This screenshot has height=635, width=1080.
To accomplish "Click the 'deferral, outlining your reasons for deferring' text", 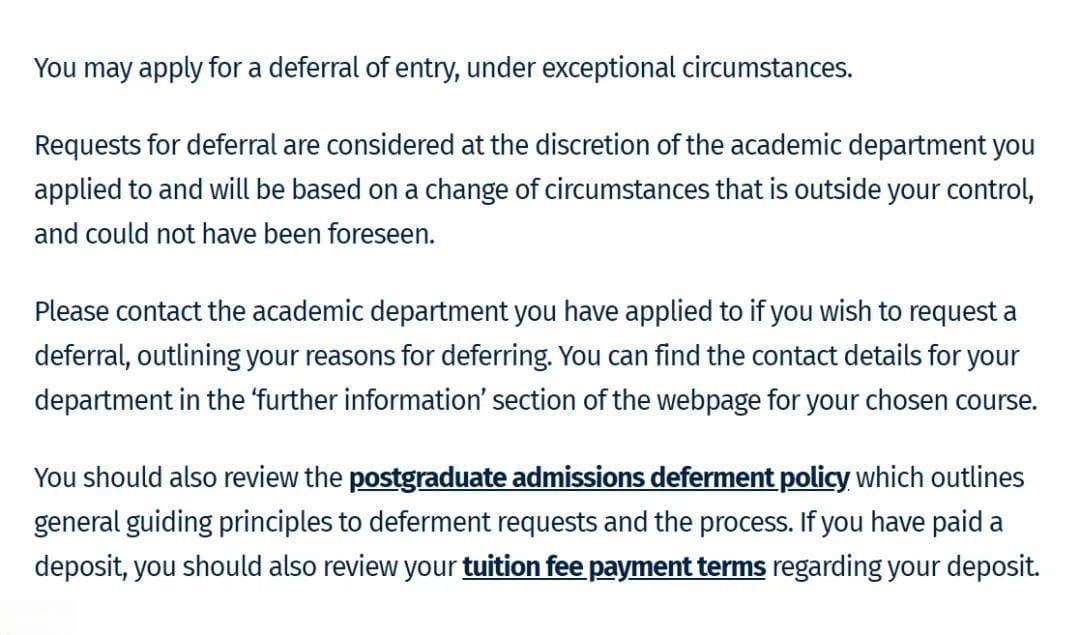I will click(x=293, y=356).
